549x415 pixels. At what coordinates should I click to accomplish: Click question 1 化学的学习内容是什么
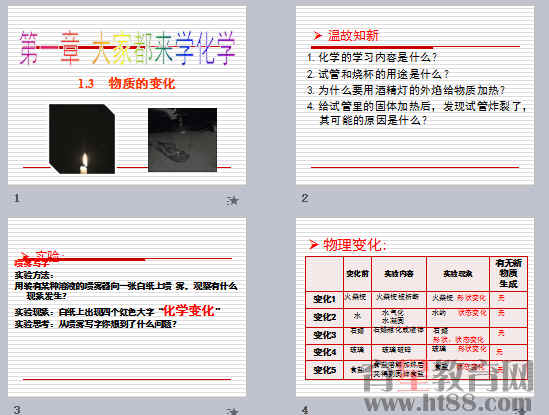[x=372, y=57]
